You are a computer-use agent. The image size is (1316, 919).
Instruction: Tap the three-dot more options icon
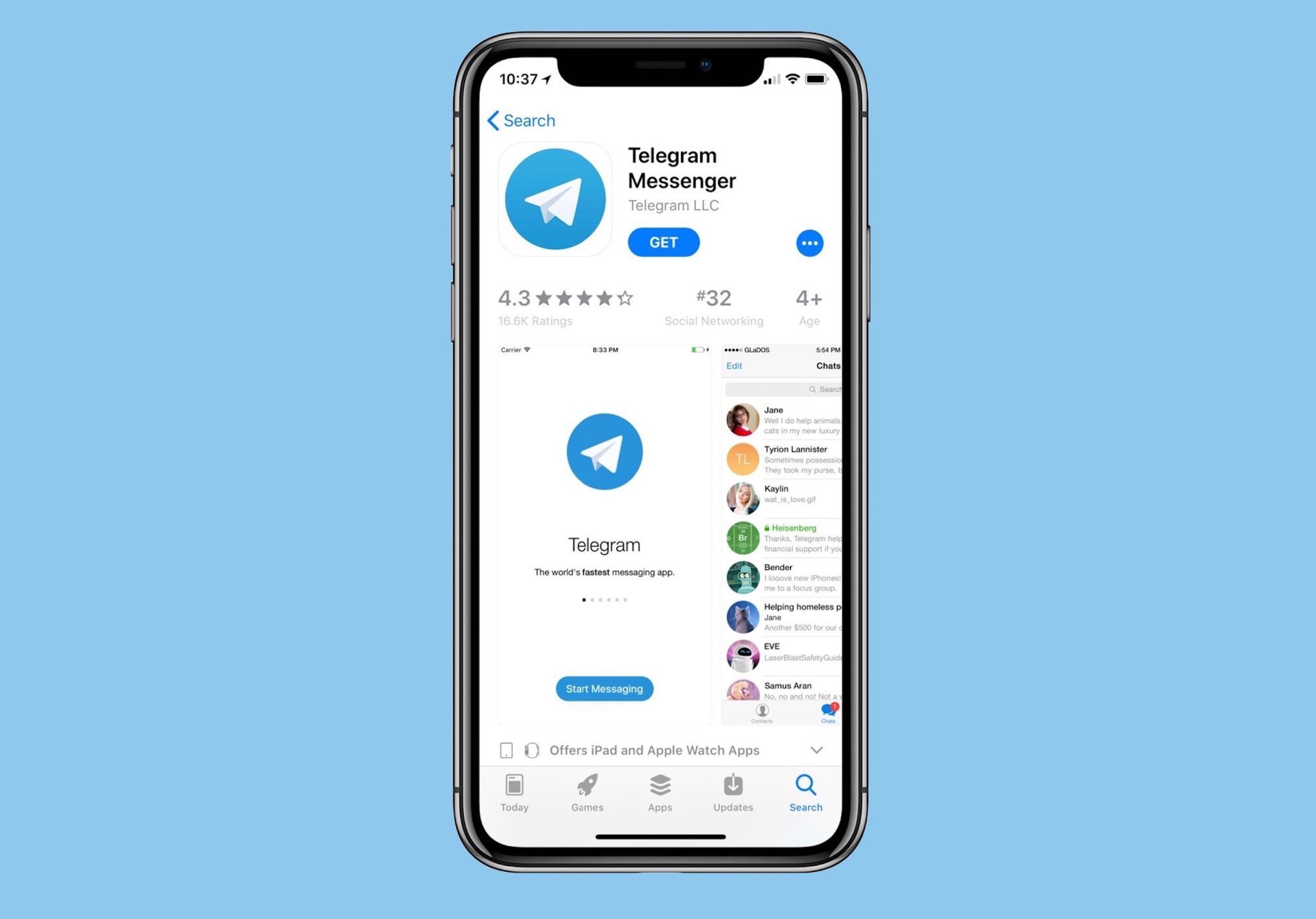point(810,243)
